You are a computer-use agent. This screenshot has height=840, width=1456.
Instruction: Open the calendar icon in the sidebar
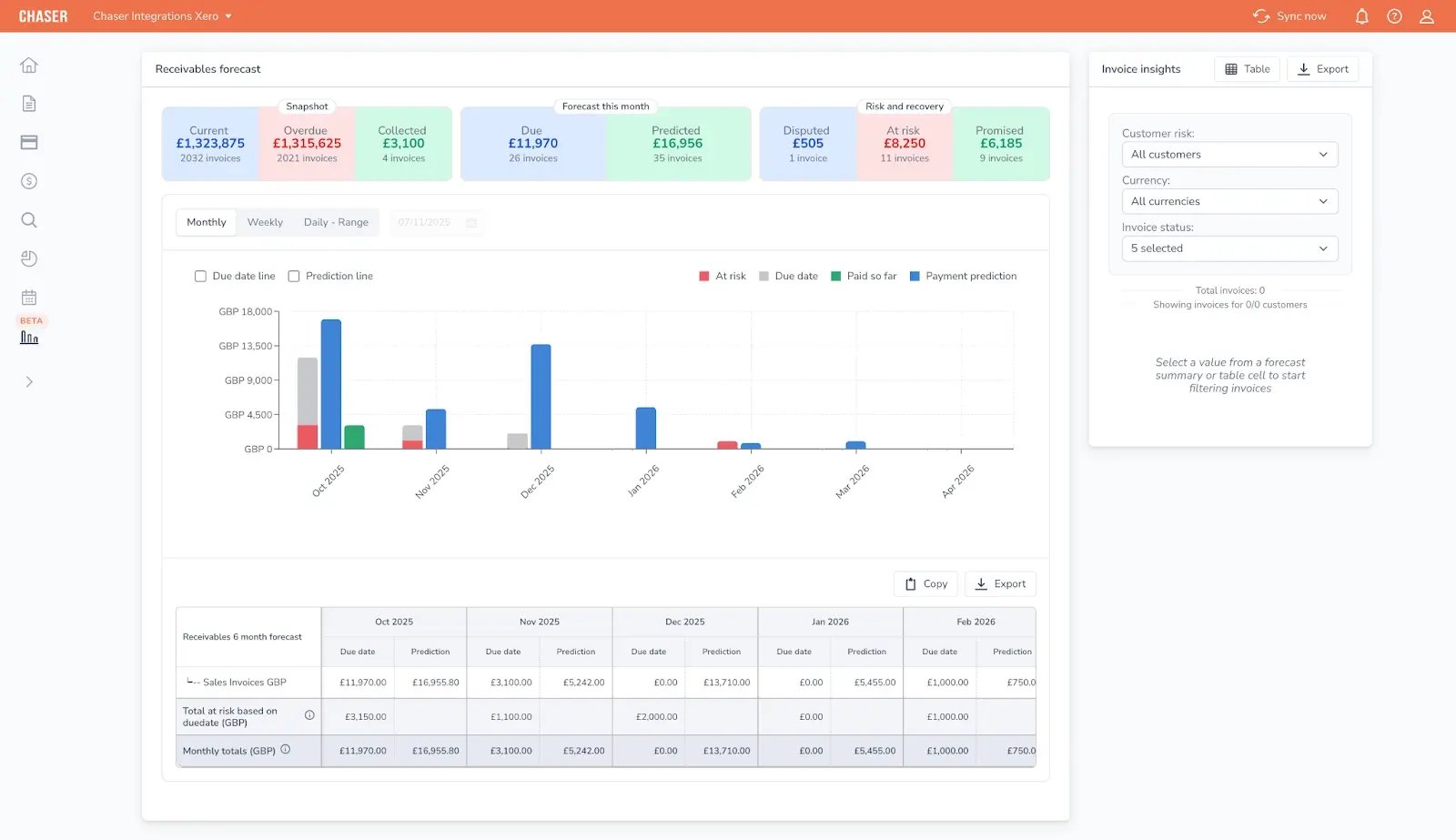pyautogui.click(x=29, y=297)
